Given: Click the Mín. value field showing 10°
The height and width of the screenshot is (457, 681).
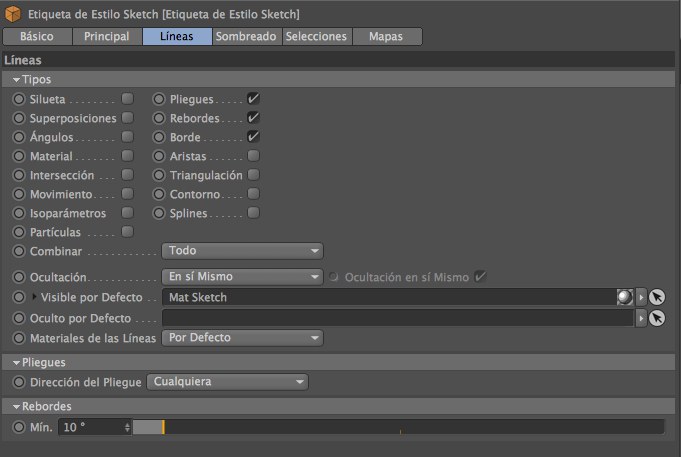Looking at the screenshot, I should pos(90,427).
